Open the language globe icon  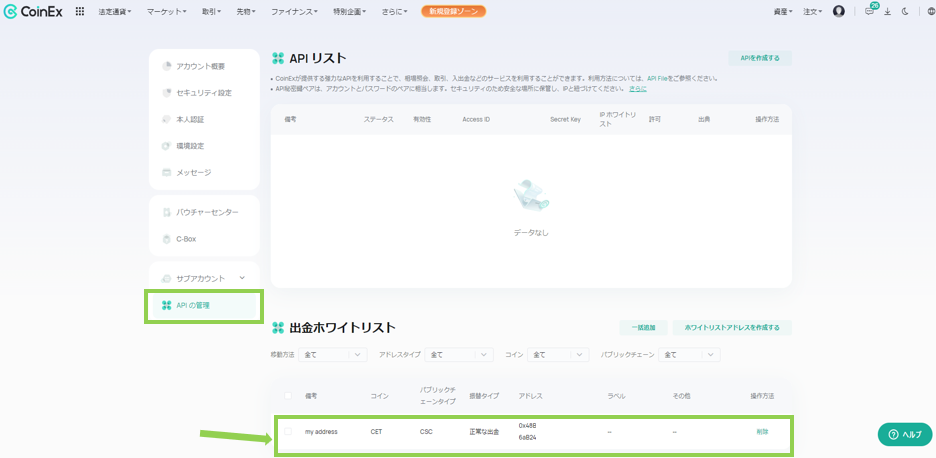927,11
